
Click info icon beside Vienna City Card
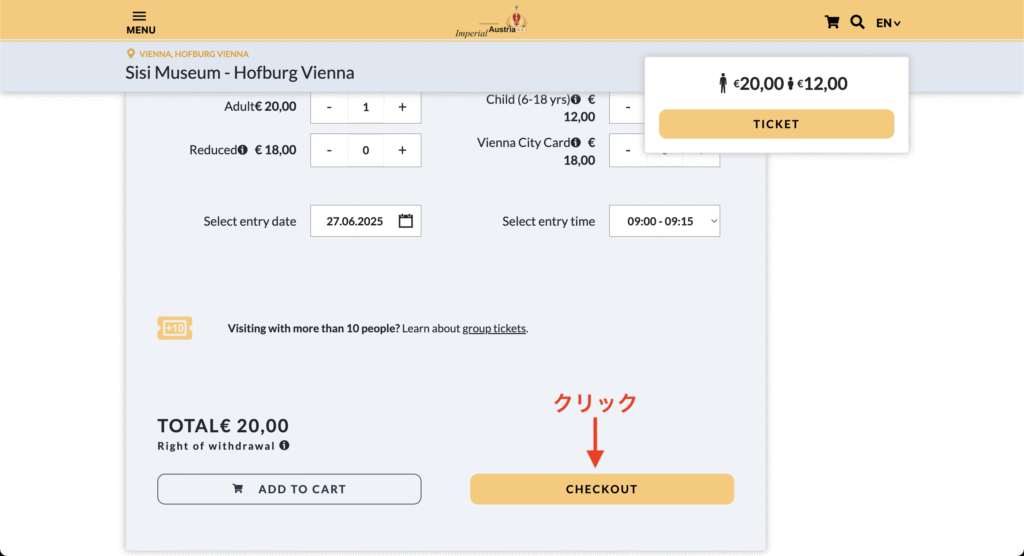coord(576,143)
